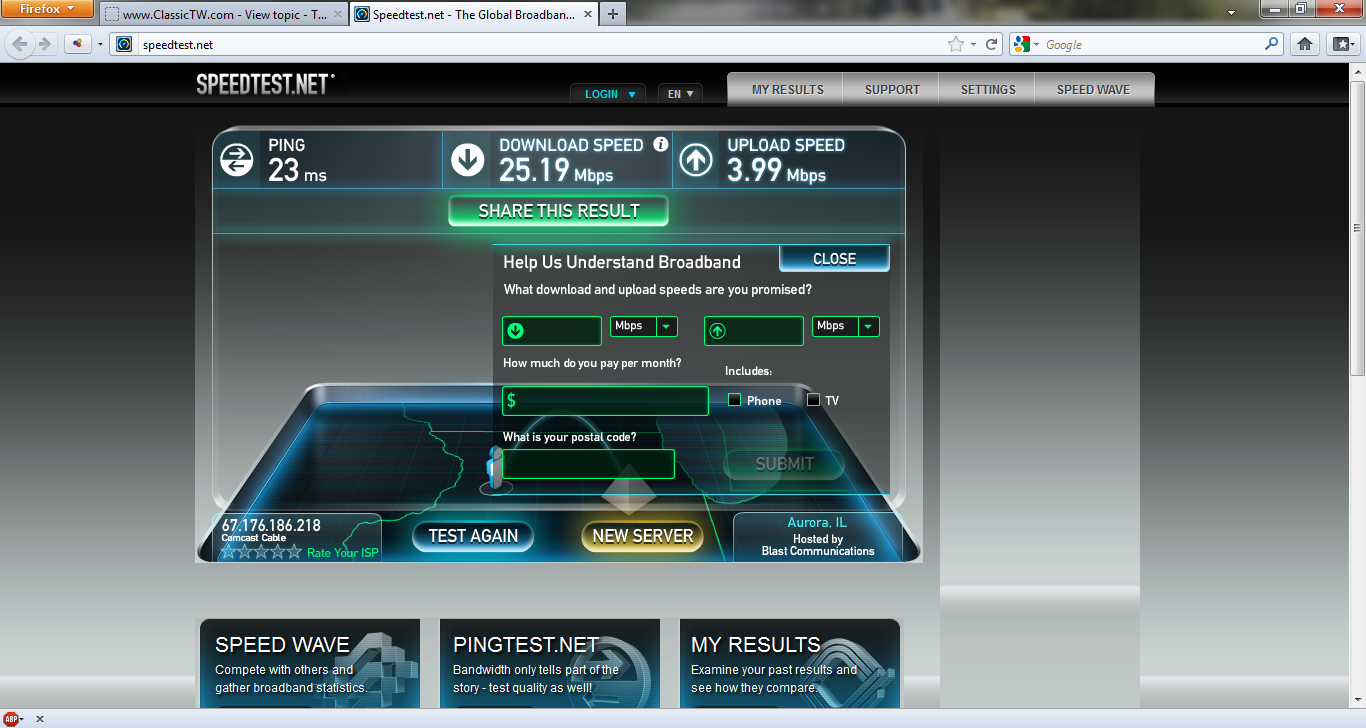Reload the Speedtest.net page
This screenshot has height=728, width=1366.
[992, 44]
